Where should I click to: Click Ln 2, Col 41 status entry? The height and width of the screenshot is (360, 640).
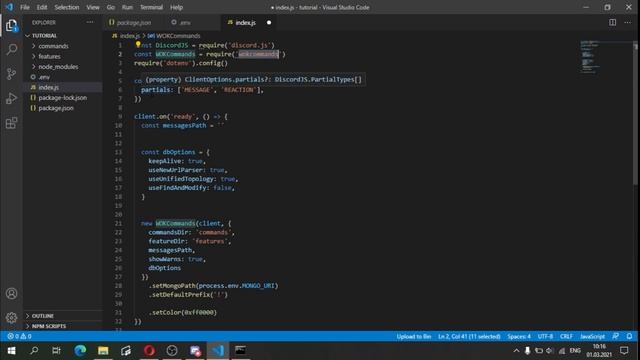469,336
